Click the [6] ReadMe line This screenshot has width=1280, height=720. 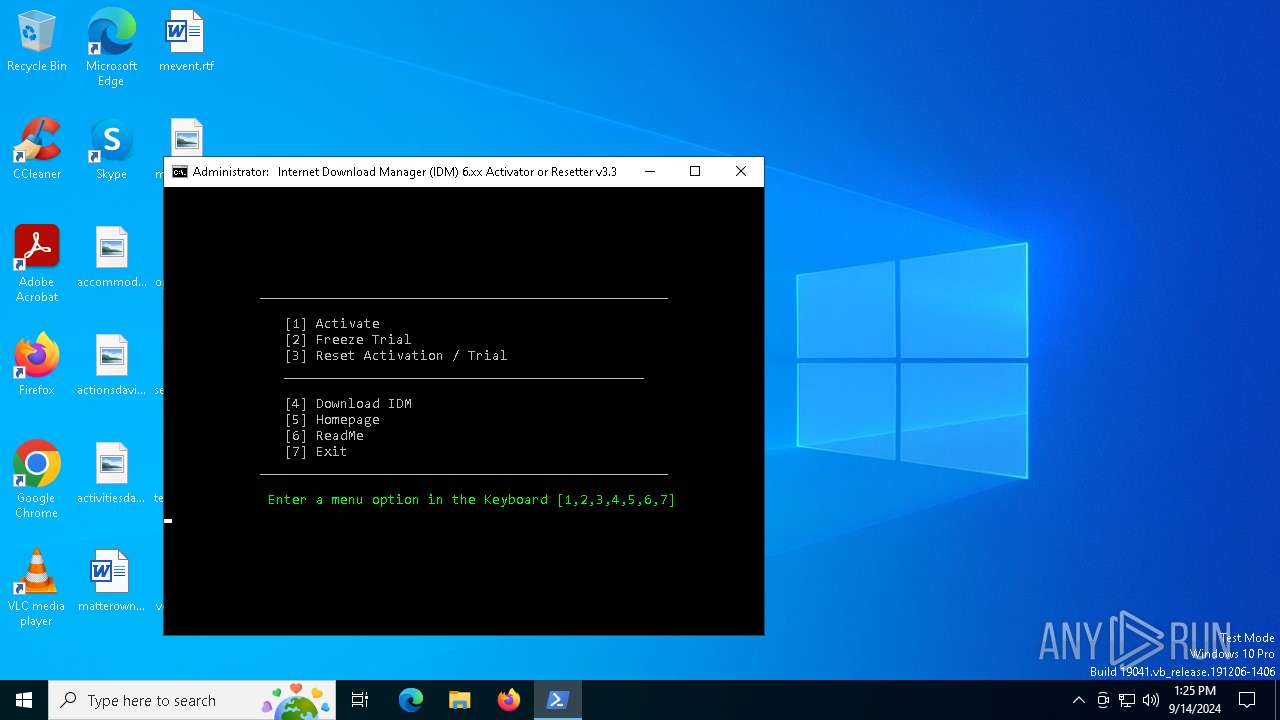tap(324, 436)
